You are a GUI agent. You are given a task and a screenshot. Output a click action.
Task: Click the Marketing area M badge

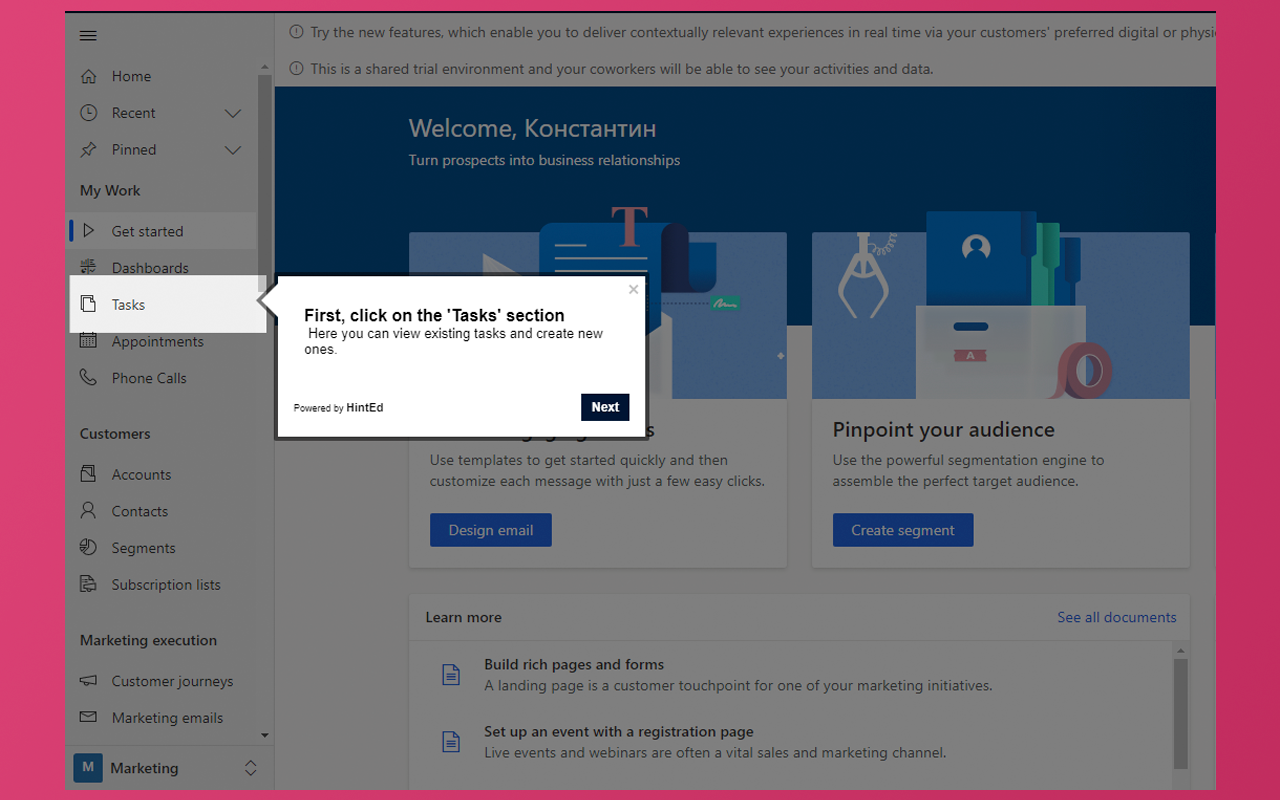88,768
